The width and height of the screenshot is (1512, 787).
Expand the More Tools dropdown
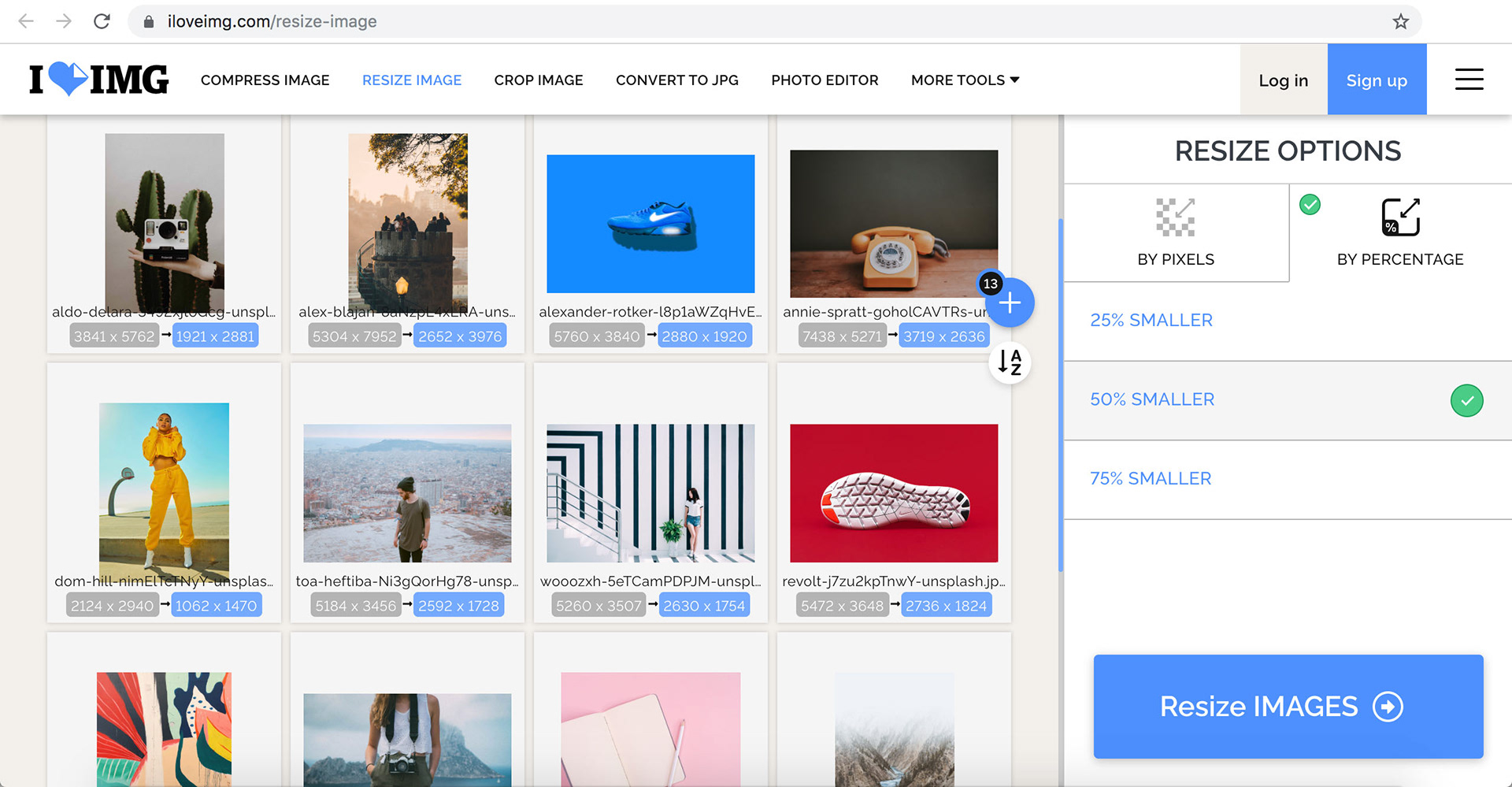click(x=965, y=80)
